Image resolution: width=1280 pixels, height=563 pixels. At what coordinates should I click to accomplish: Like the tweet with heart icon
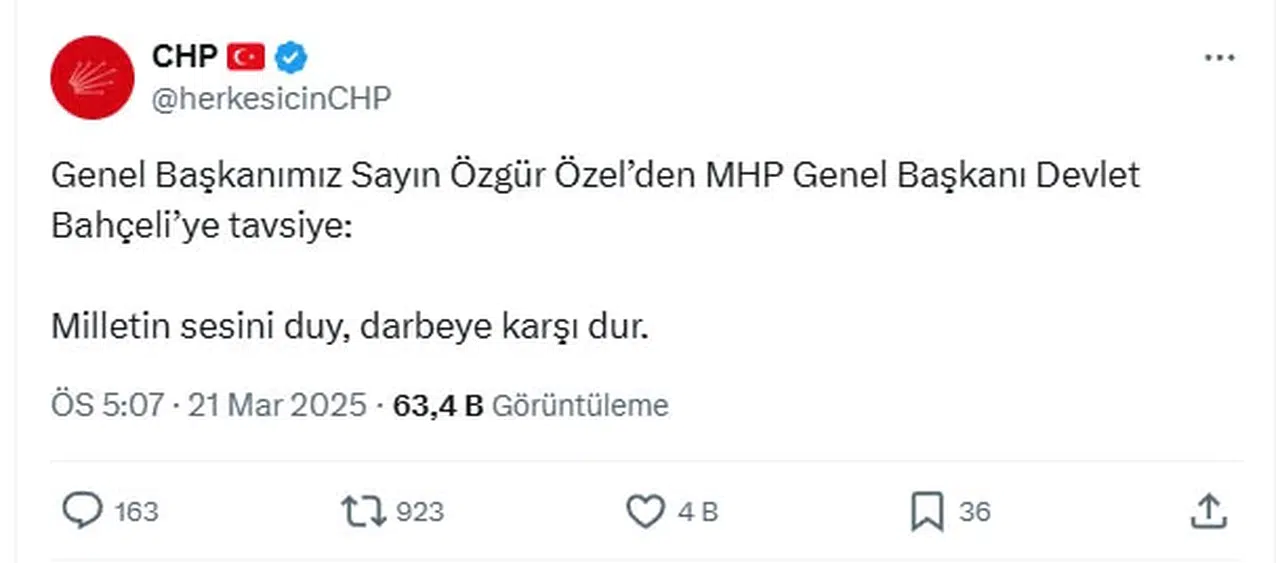pyautogui.click(x=645, y=512)
